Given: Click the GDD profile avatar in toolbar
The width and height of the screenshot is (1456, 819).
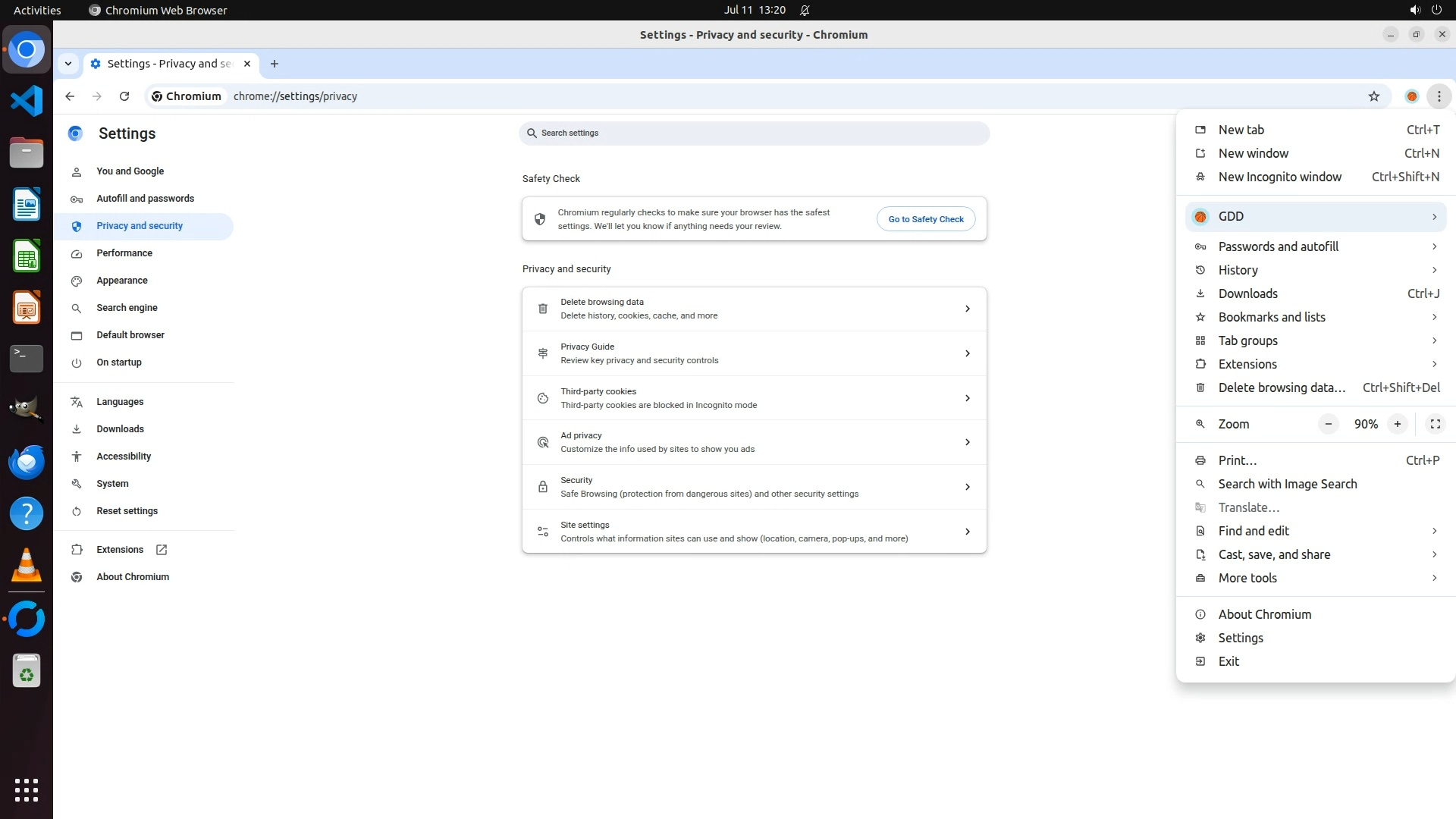Looking at the screenshot, I should tap(1411, 96).
